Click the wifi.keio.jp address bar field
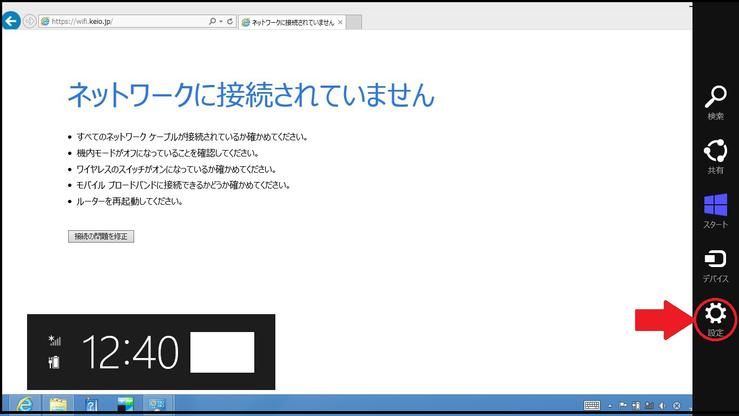 (120, 21)
